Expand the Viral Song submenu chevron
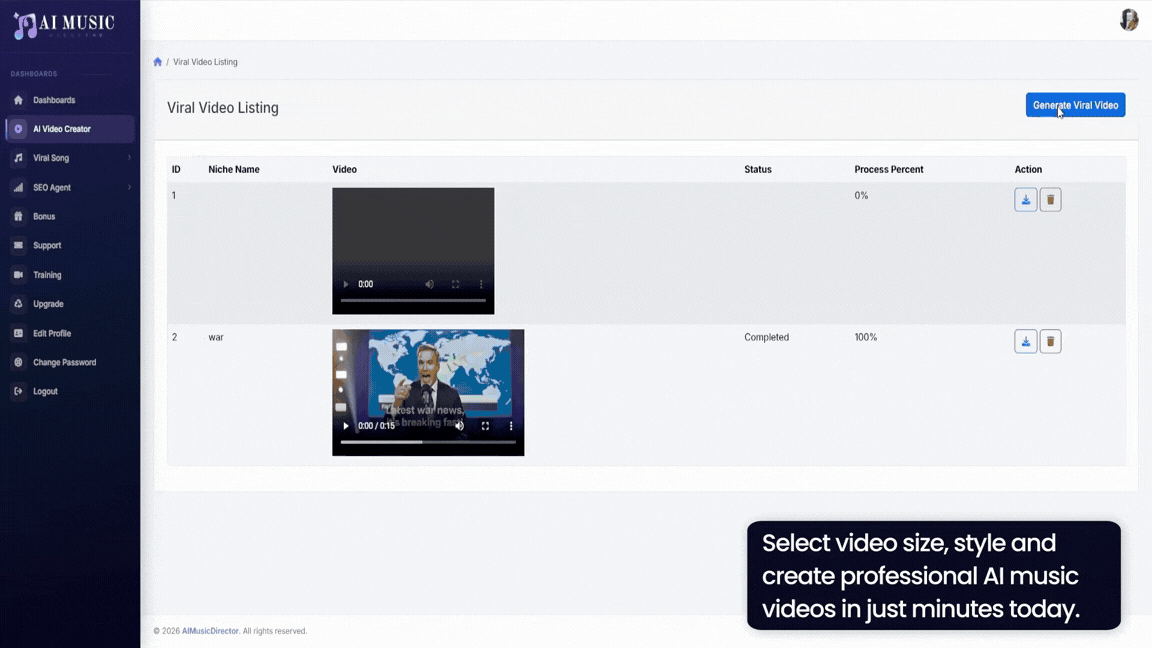This screenshot has width=1152, height=648. point(129,158)
